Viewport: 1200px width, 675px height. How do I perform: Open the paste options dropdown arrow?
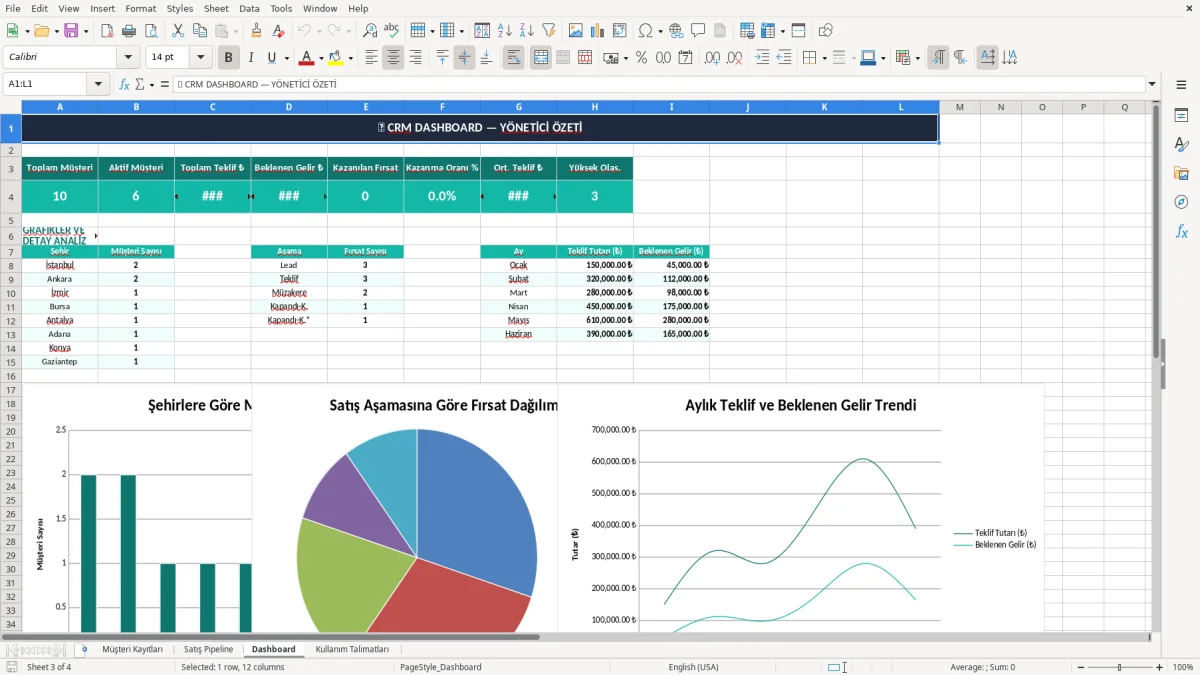[x=235, y=31]
